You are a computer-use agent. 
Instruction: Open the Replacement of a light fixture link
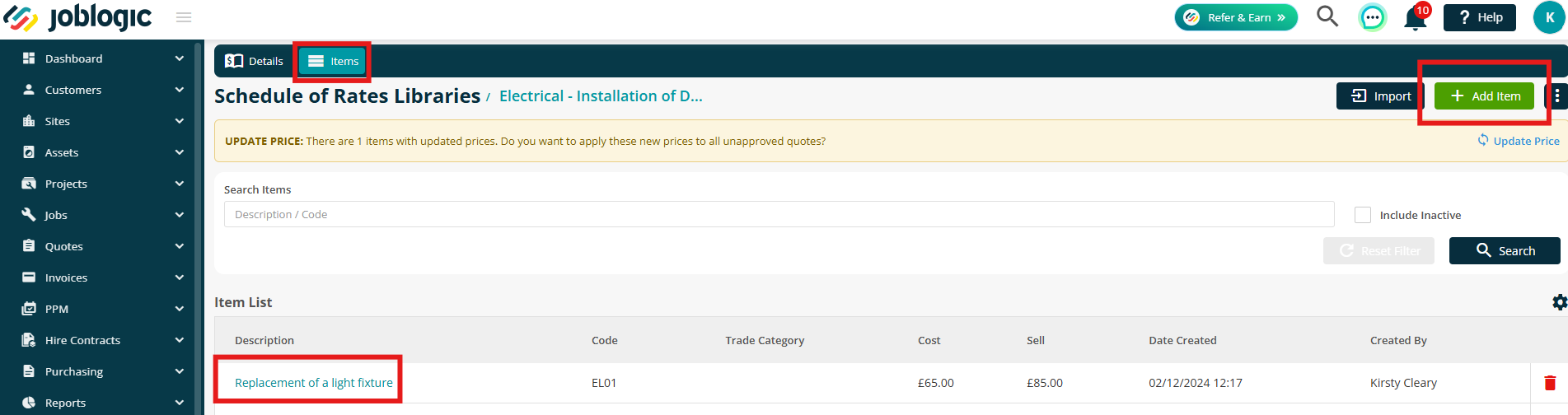coord(314,383)
